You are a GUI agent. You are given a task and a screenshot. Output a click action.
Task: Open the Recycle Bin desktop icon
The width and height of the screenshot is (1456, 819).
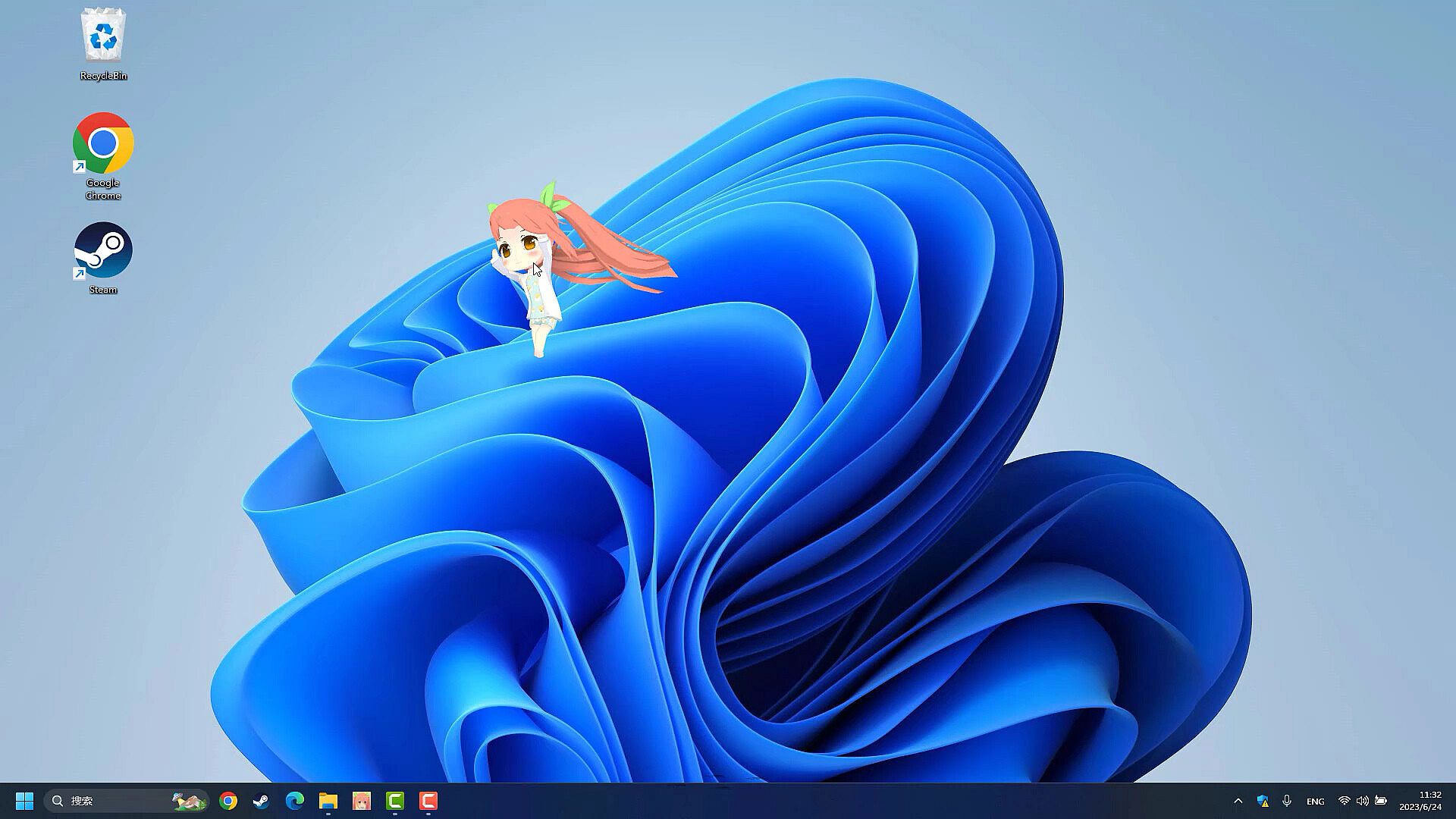102,43
